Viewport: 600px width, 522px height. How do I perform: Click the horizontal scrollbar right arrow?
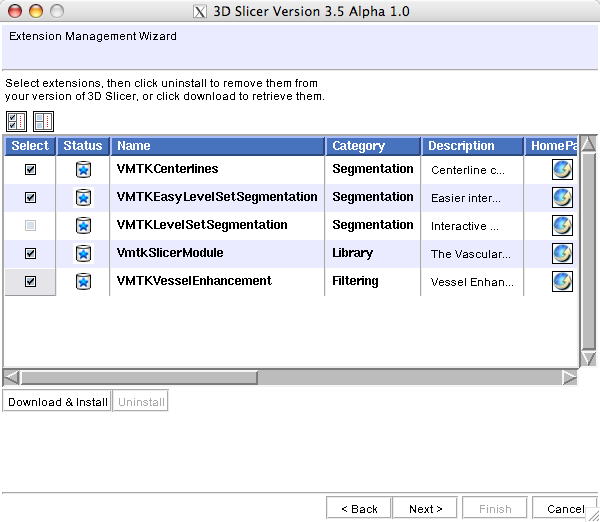point(569,378)
